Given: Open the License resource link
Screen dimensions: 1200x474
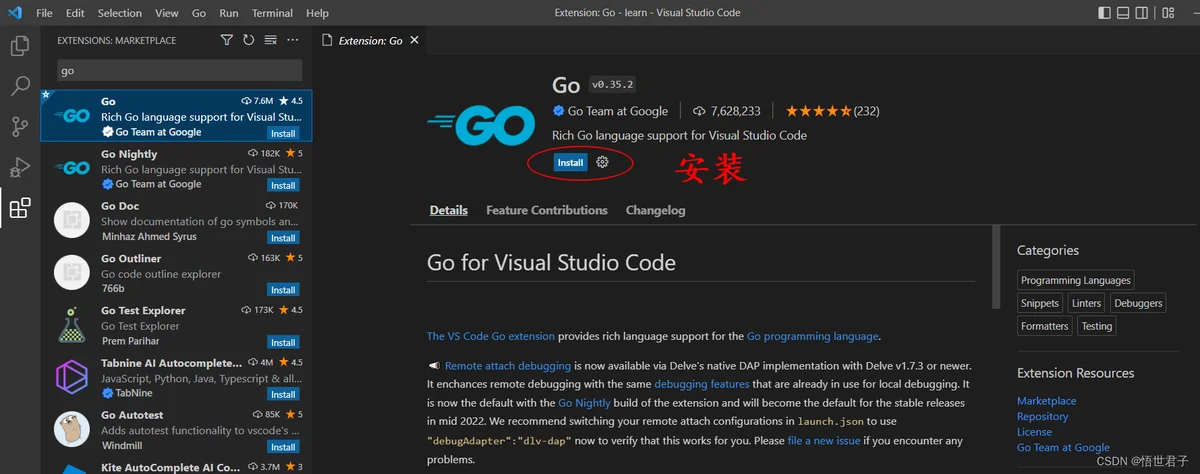Looking at the screenshot, I should tap(1034, 432).
